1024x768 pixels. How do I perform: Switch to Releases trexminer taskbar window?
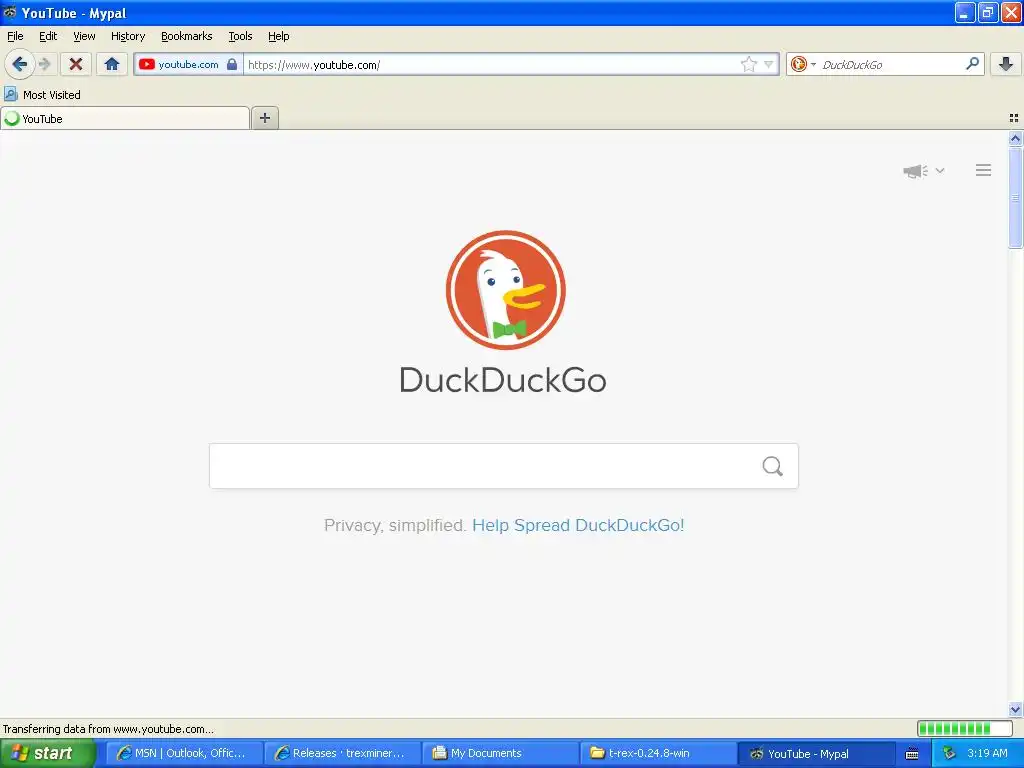click(x=343, y=754)
